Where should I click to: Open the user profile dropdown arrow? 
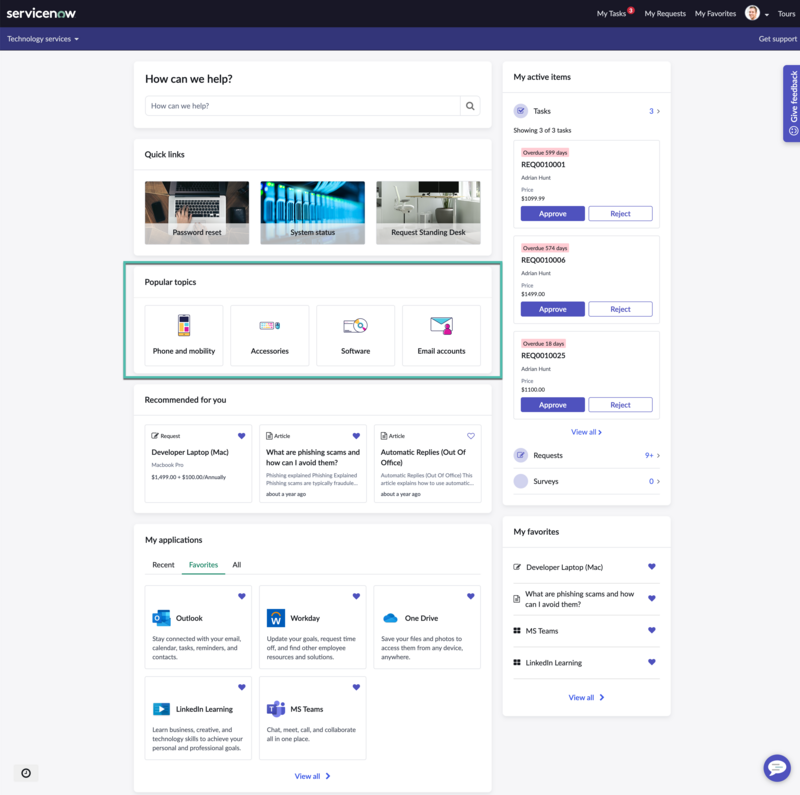tap(766, 15)
